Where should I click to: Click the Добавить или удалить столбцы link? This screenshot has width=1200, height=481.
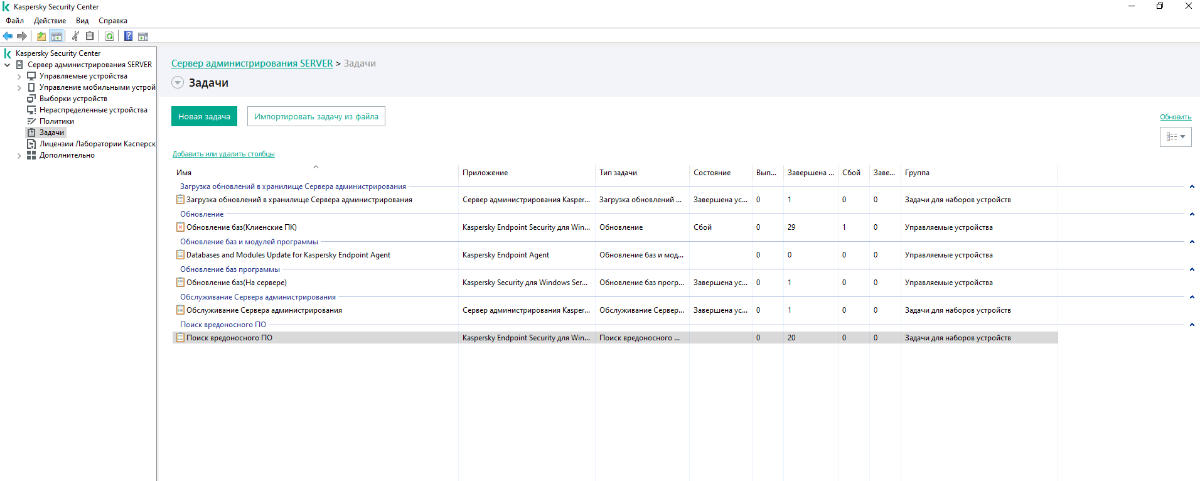click(x=223, y=154)
